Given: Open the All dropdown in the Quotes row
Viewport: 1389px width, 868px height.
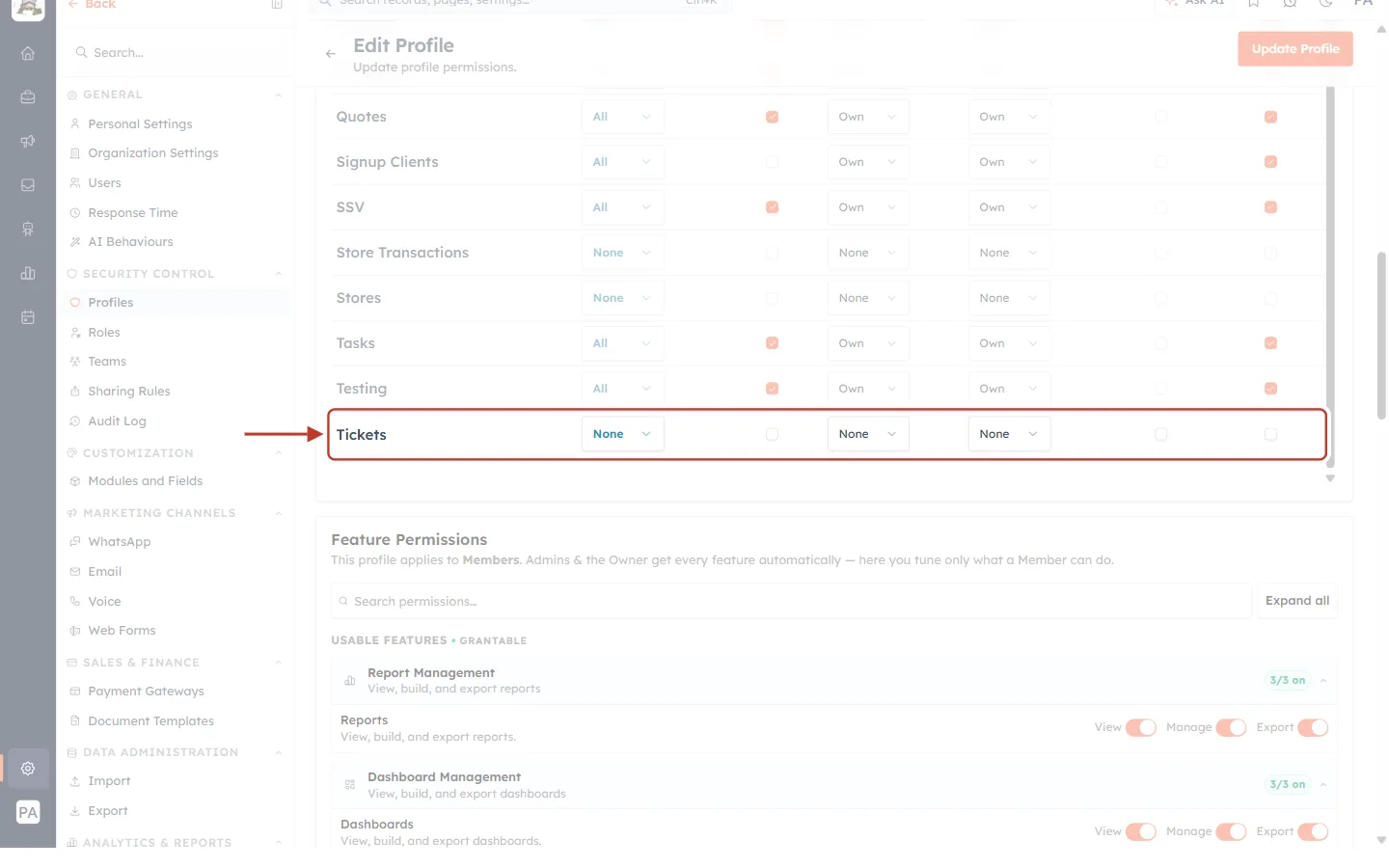Looking at the screenshot, I should [x=622, y=118].
